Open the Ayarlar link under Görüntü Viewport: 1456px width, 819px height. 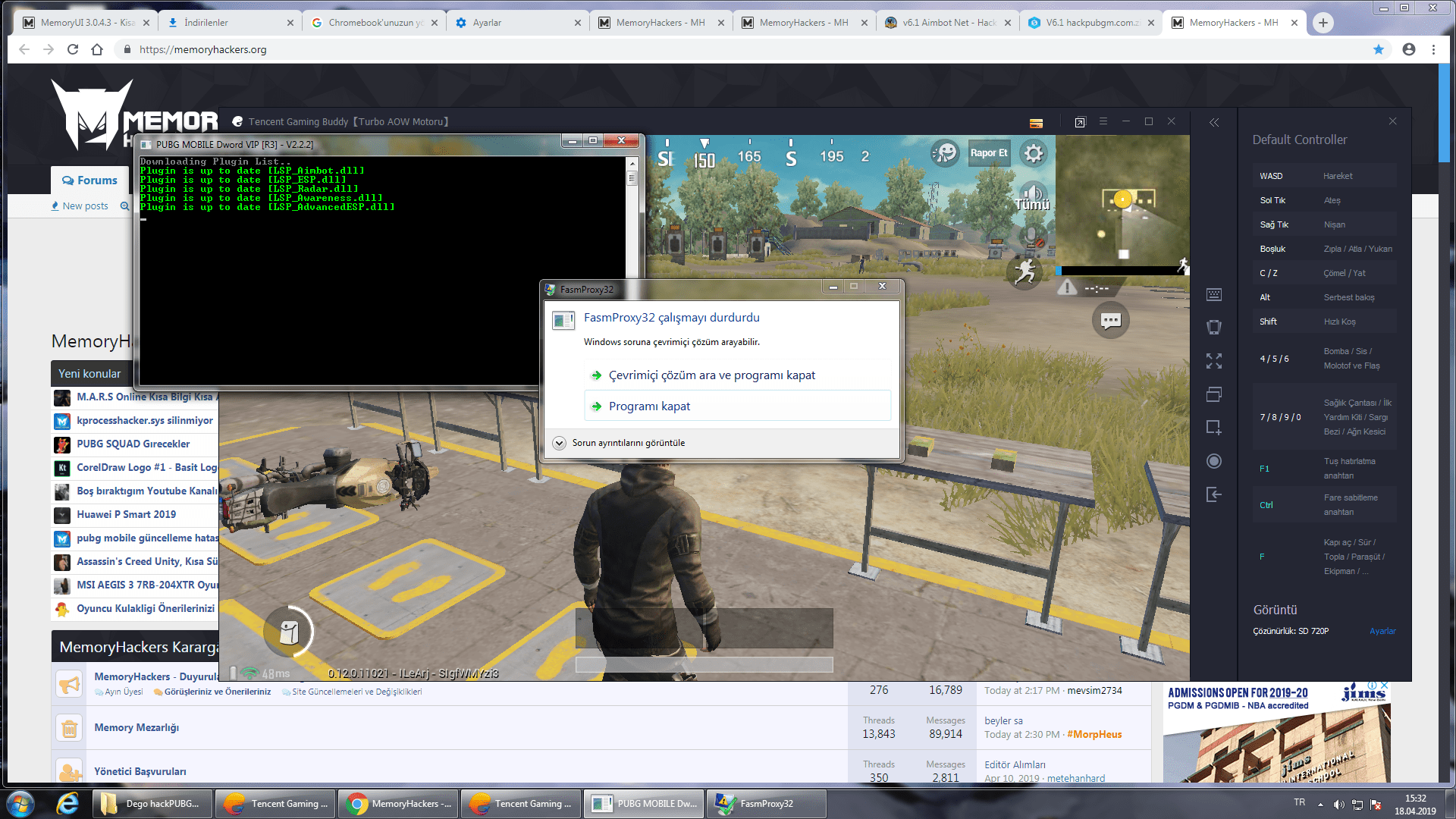pyautogui.click(x=1382, y=631)
